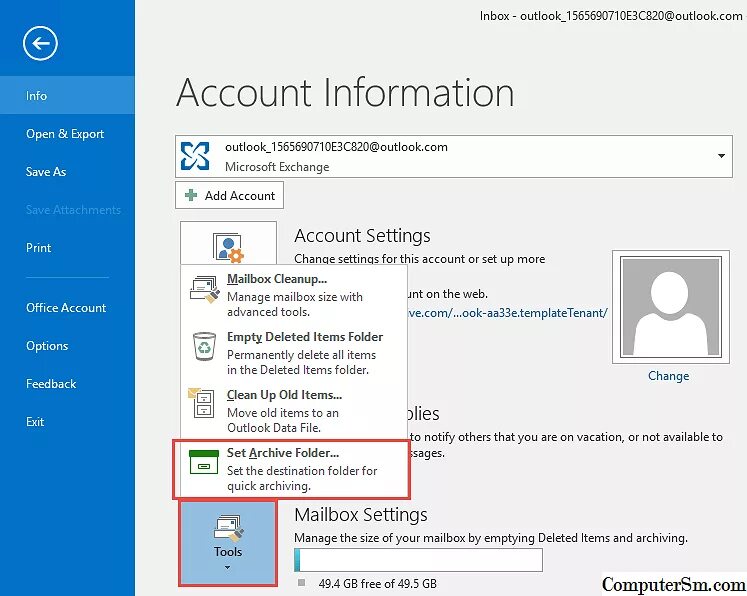Click the Change link under profile photo
The image size is (747, 596).
click(x=668, y=376)
